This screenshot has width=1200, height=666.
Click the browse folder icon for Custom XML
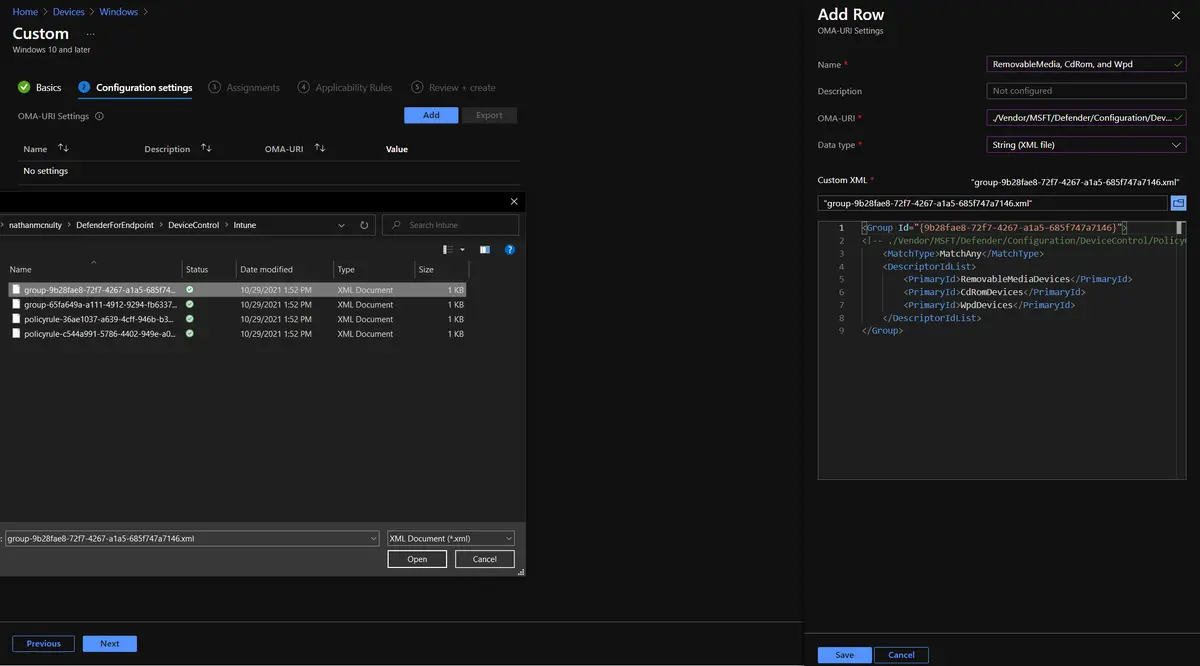[1178, 203]
